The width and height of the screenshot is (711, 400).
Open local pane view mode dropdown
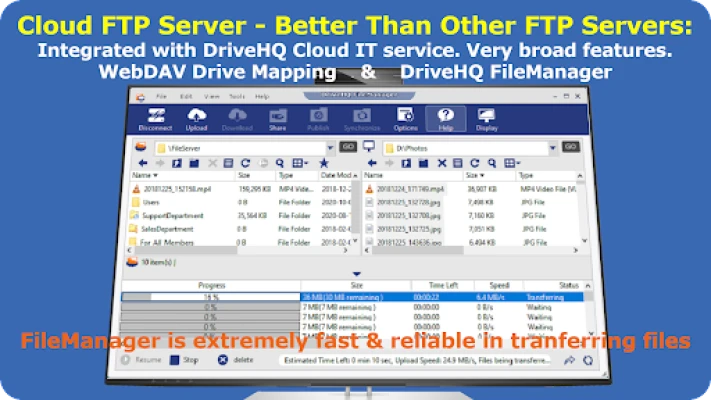click(512, 163)
